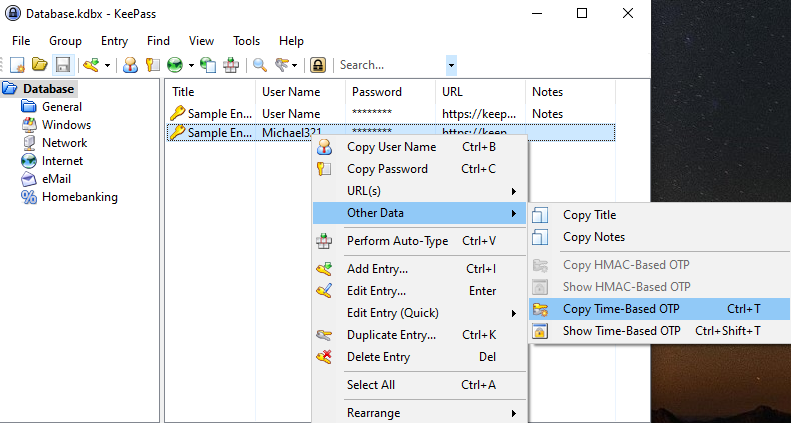Click the Search input field
Image resolution: width=791 pixels, height=423 pixels.
point(390,65)
